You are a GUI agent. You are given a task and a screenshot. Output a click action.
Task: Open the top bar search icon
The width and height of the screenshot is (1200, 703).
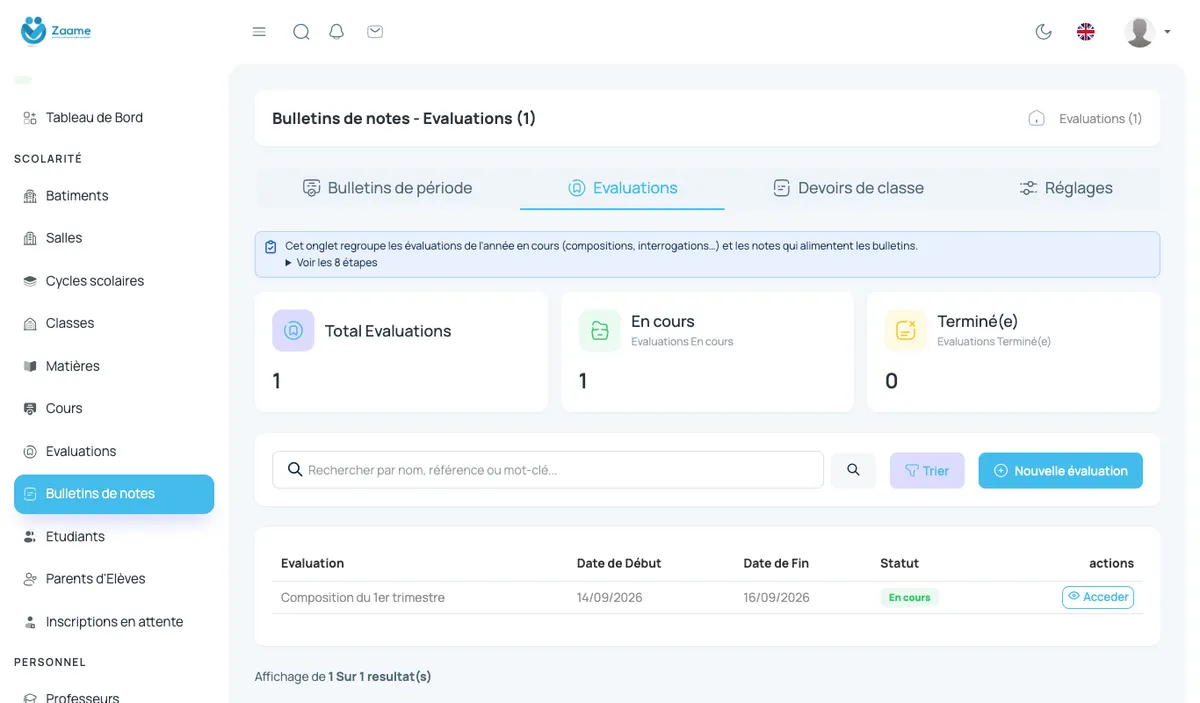(x=301, y=32)
